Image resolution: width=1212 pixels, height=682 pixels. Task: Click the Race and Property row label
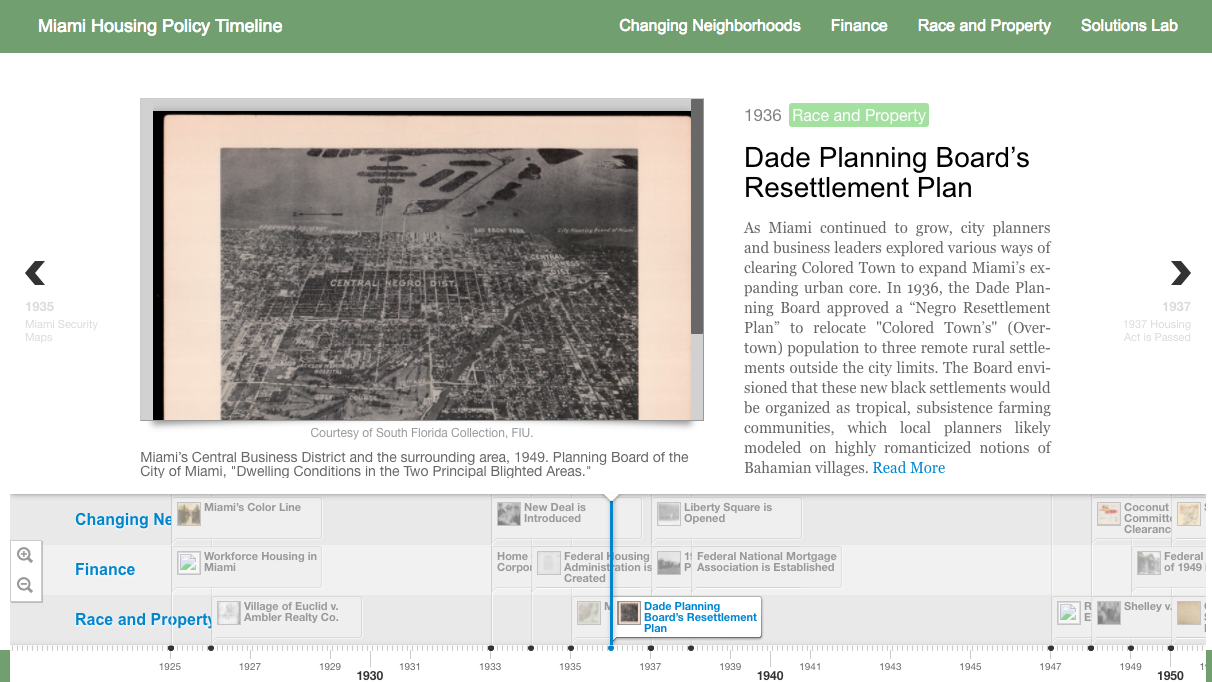pos(143,619)
